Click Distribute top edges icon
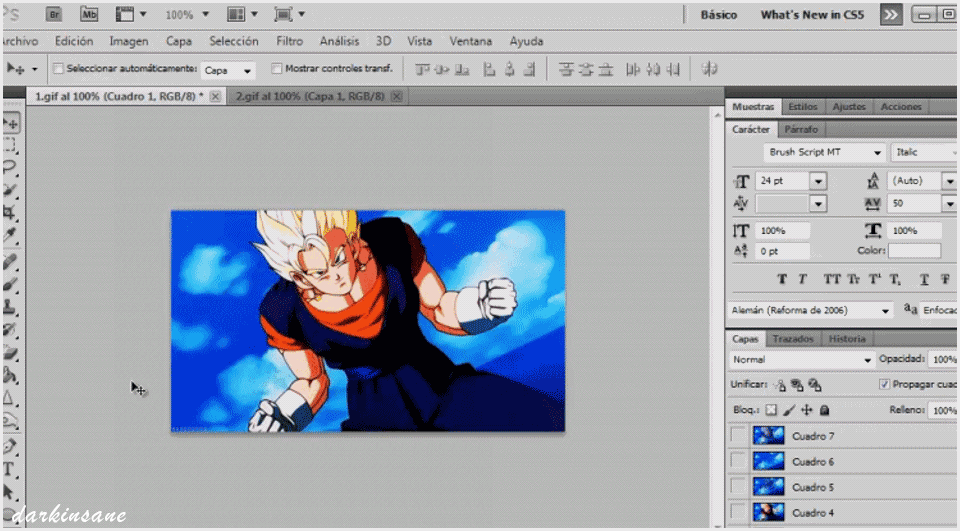The image size is (960, 531). [x=566, y=69]
